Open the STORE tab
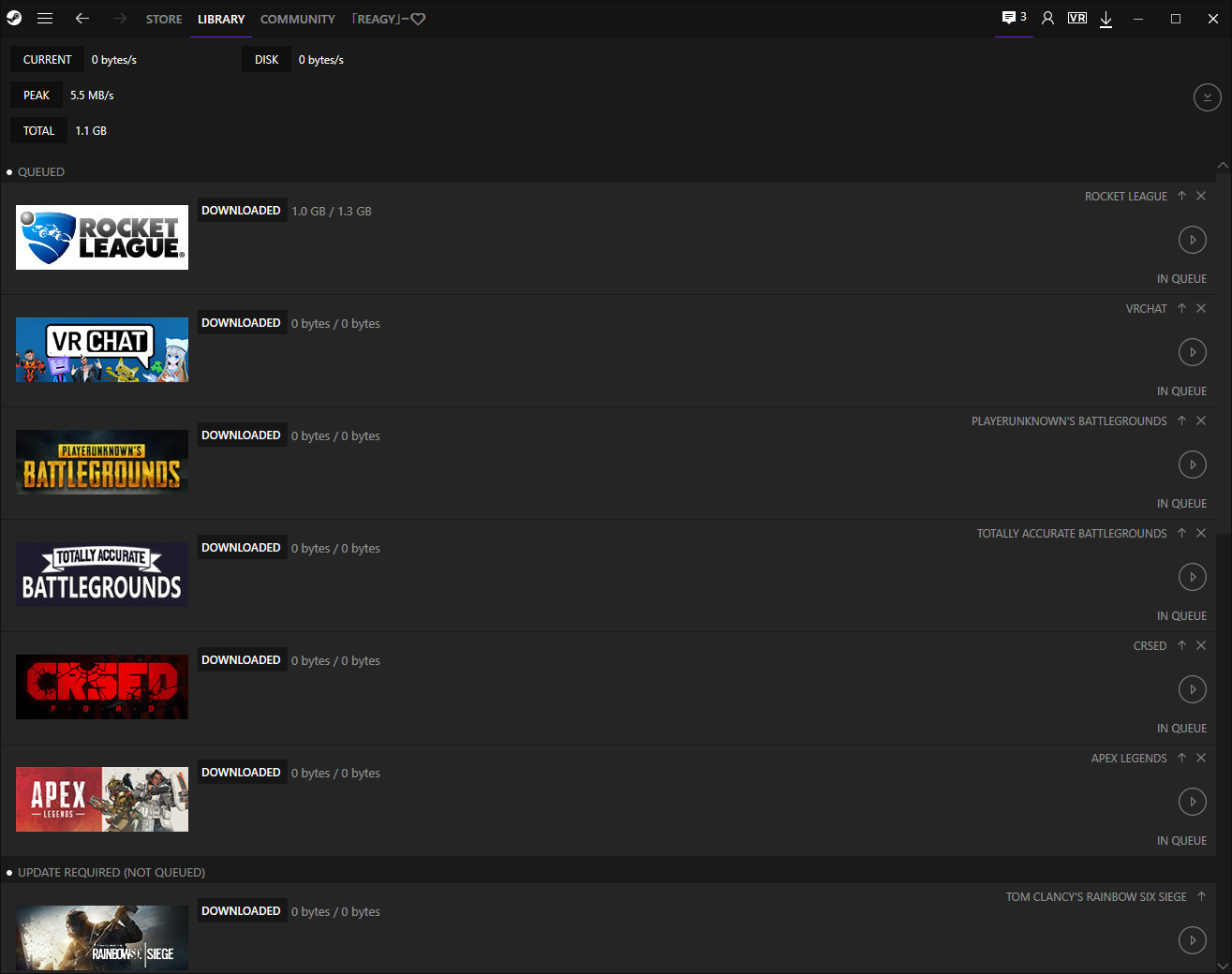This screenshot has height=974, width=1232. click(x=164, y=19)
